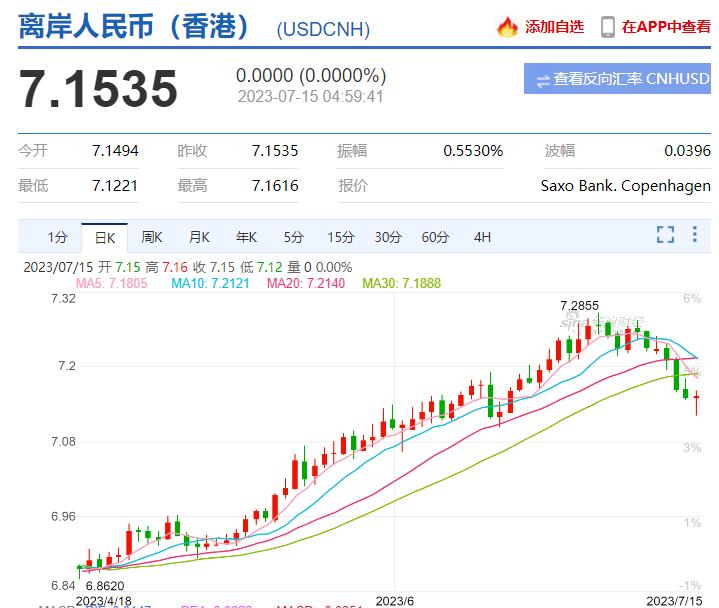Click the 振幅 value 0.5530%
Viewport: 719px width, 608px height.
(x=473, y=150)
